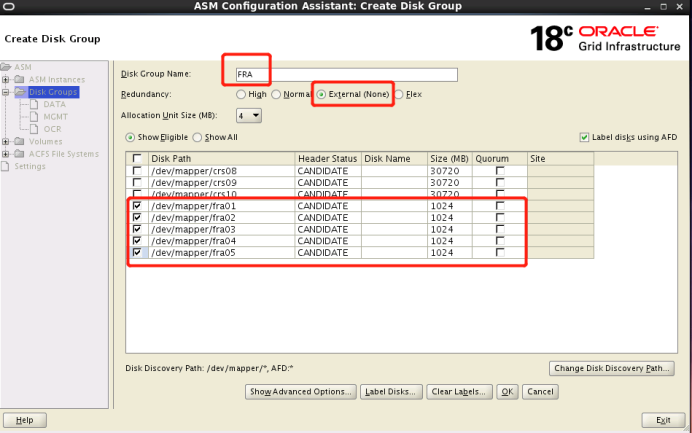Image resolution: width=692 pixels, height=433 pixels.
Task: Open the Allocation Unit Size dropdown
Action: pyautogui.click(x=249, y=116)
